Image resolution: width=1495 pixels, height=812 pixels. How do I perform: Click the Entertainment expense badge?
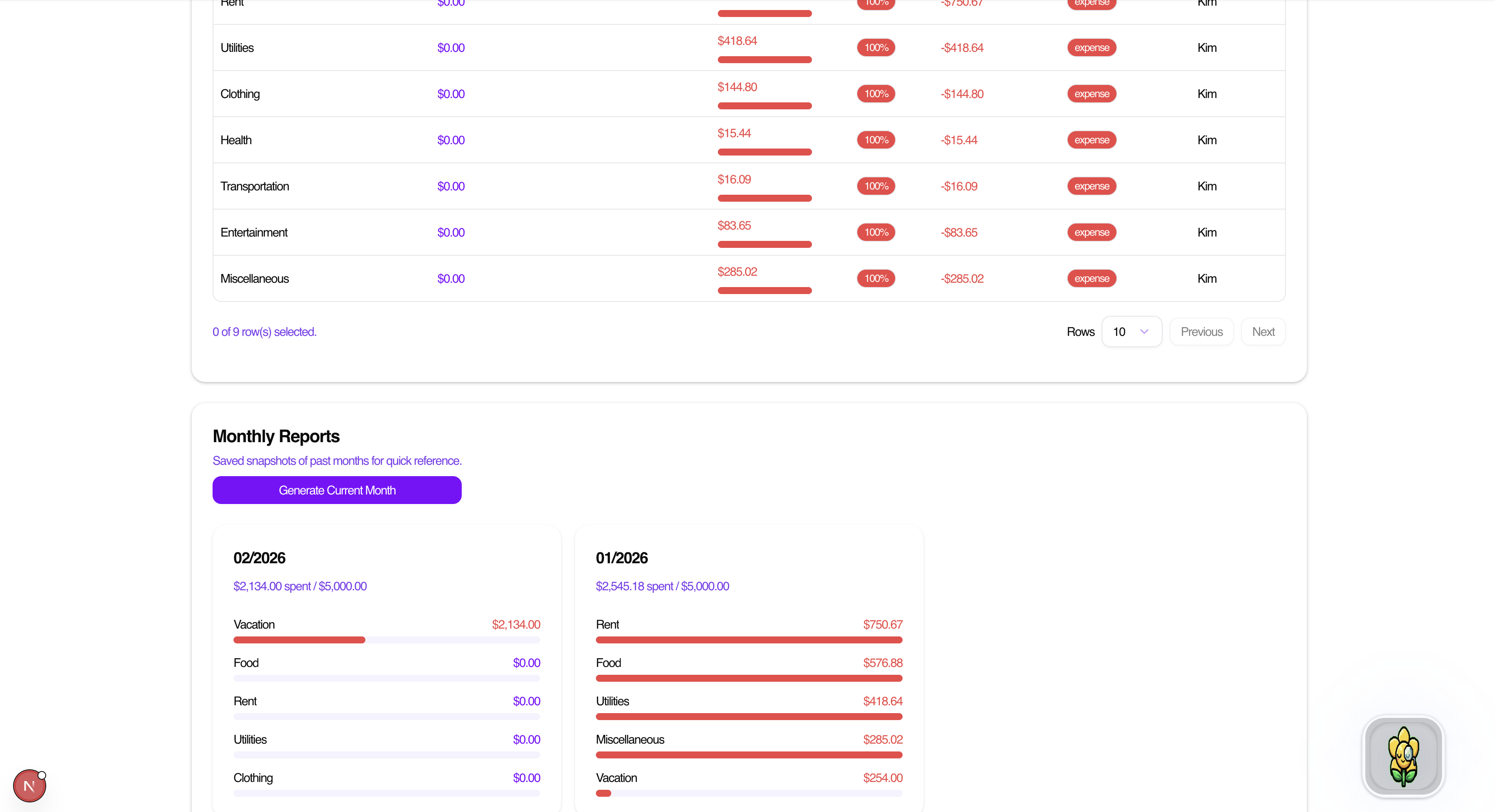[x=1091, y=232]
